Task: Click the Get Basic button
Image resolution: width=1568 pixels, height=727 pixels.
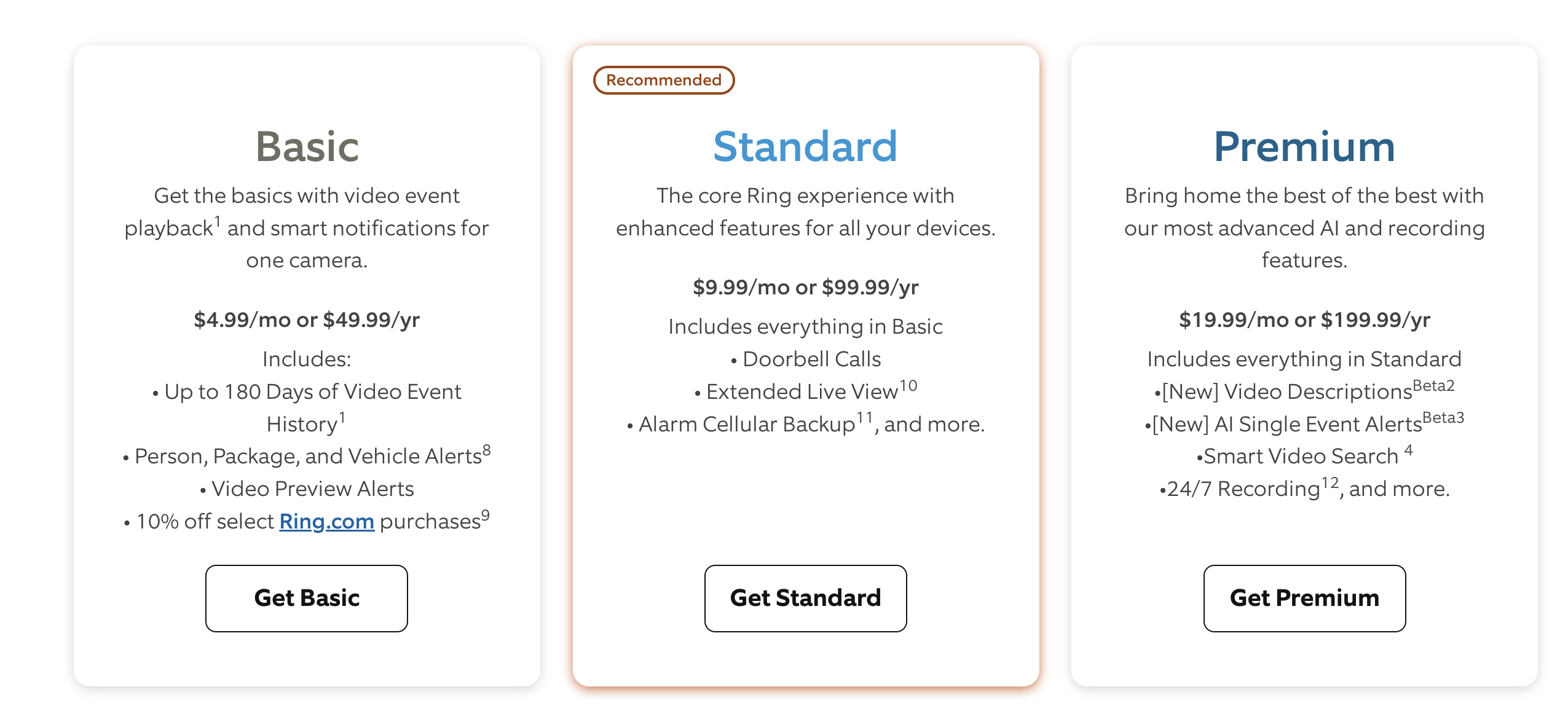Action: [x=306, y=598]
